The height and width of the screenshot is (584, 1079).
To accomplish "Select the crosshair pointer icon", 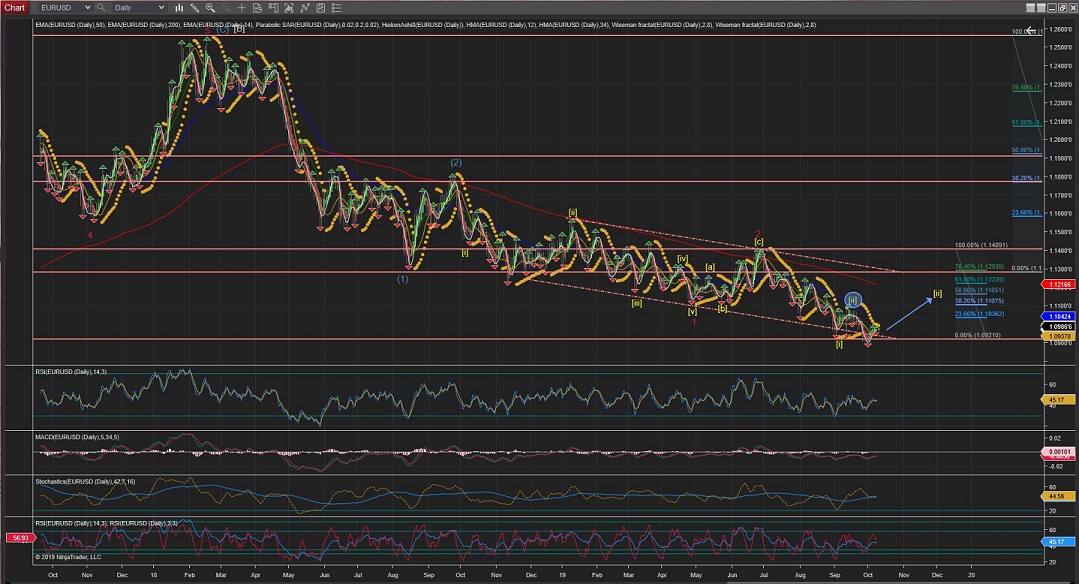I will 242,8.
